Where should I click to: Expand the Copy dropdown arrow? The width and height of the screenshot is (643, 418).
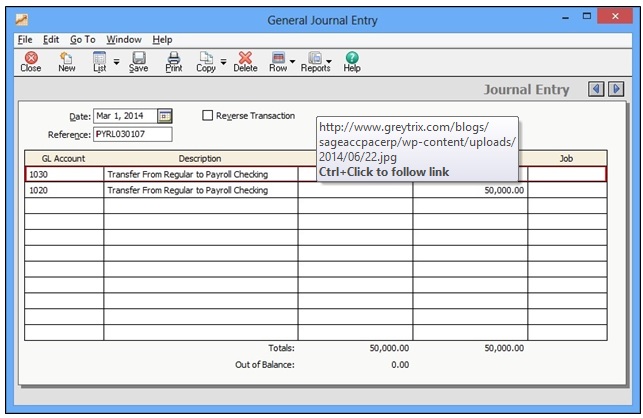tap(223, 62)
